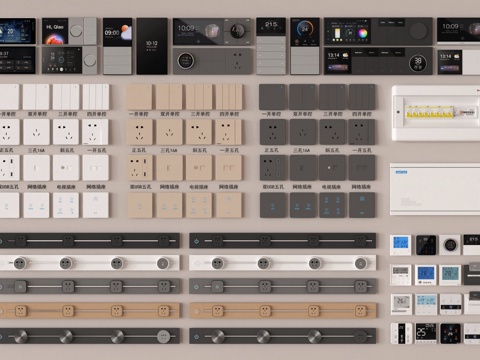Click the white four-button smart touch switch
This screenshot has height=360, width=480.
(x=66, y=205)
